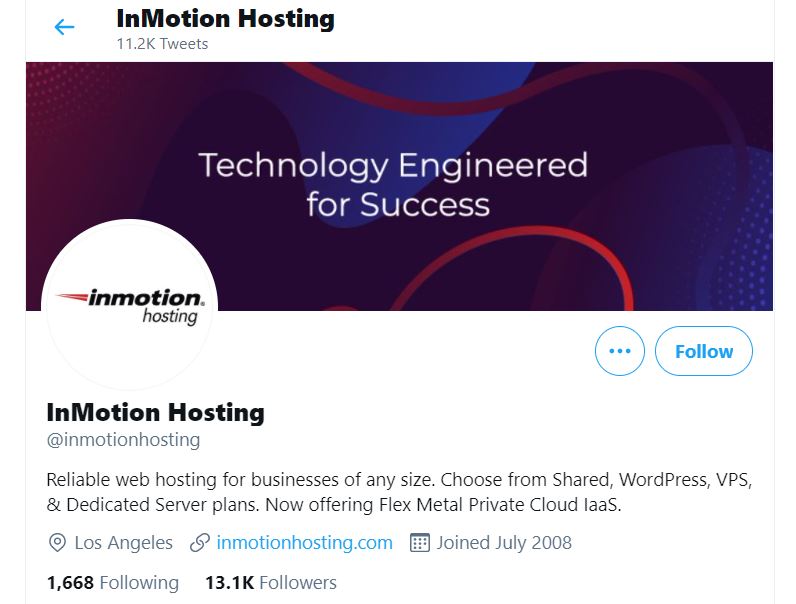Click the Joined July 2008 text
Screen dimensions: 796x604
pyautogui.click(x=504, y=543)
